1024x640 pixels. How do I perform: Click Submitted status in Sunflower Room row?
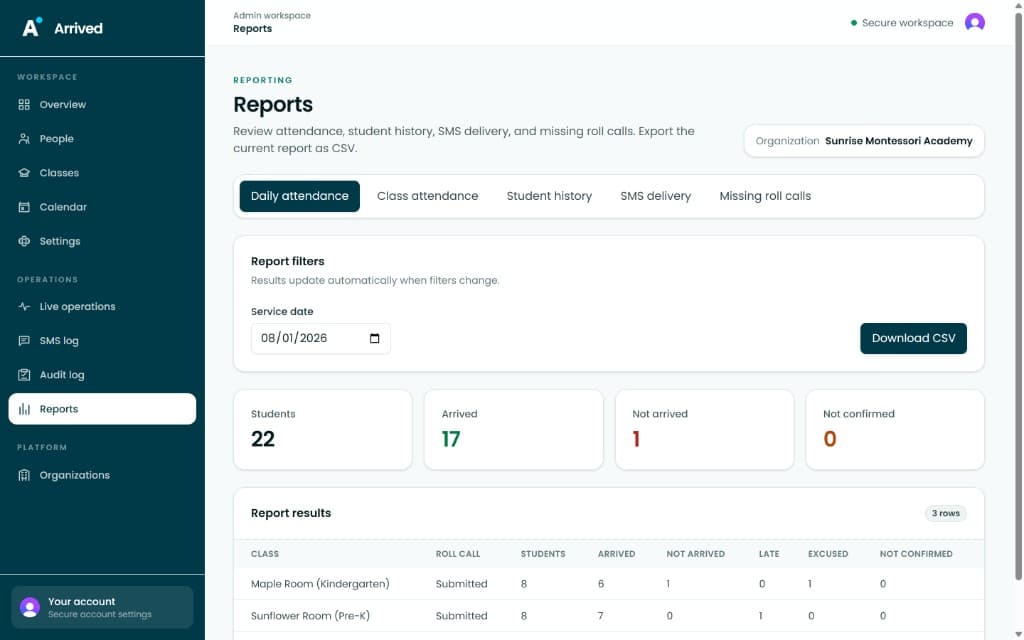pos(461,616)
